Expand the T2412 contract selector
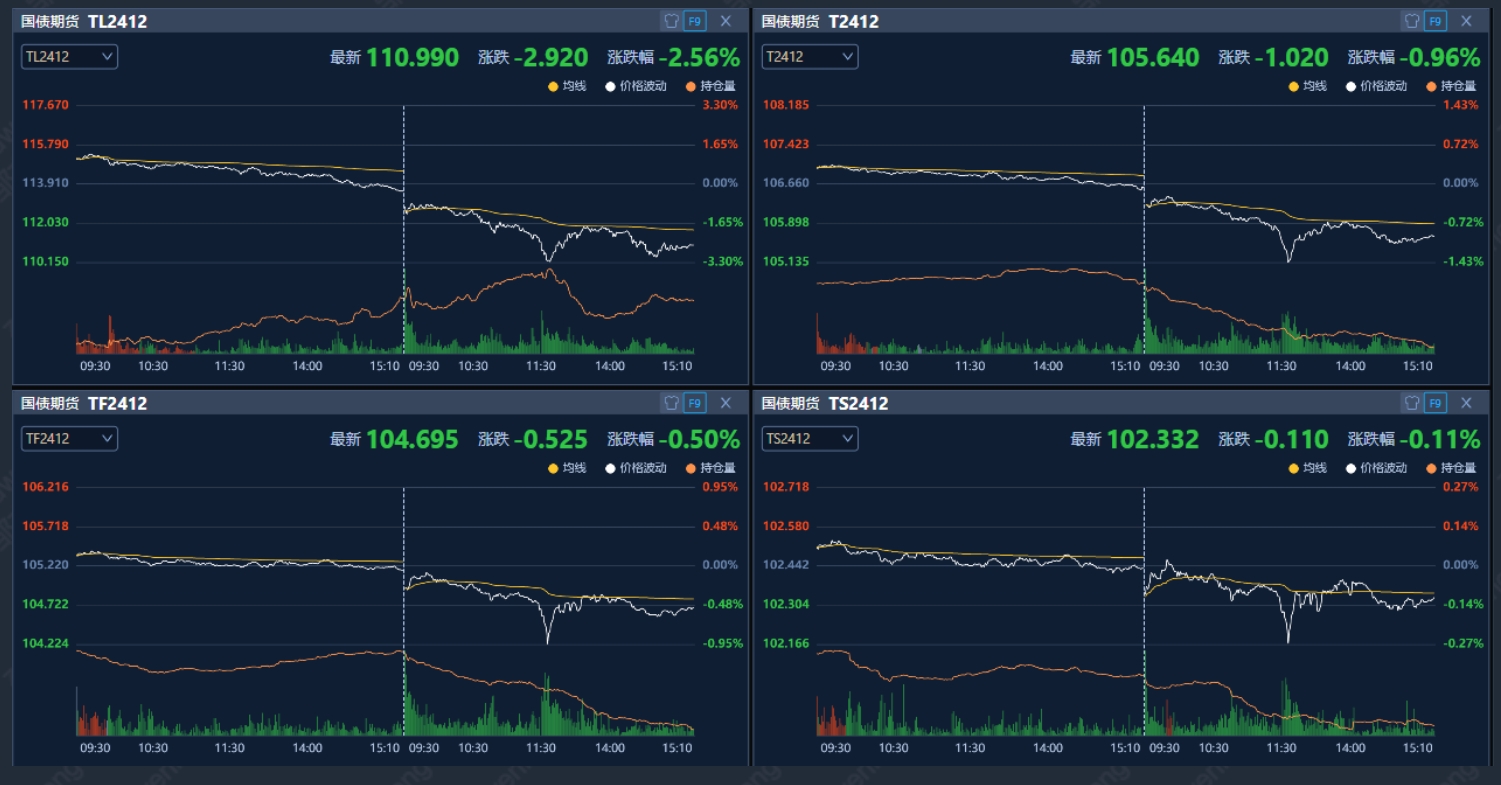Screen dimensions: 1501x785 [809, 57]
